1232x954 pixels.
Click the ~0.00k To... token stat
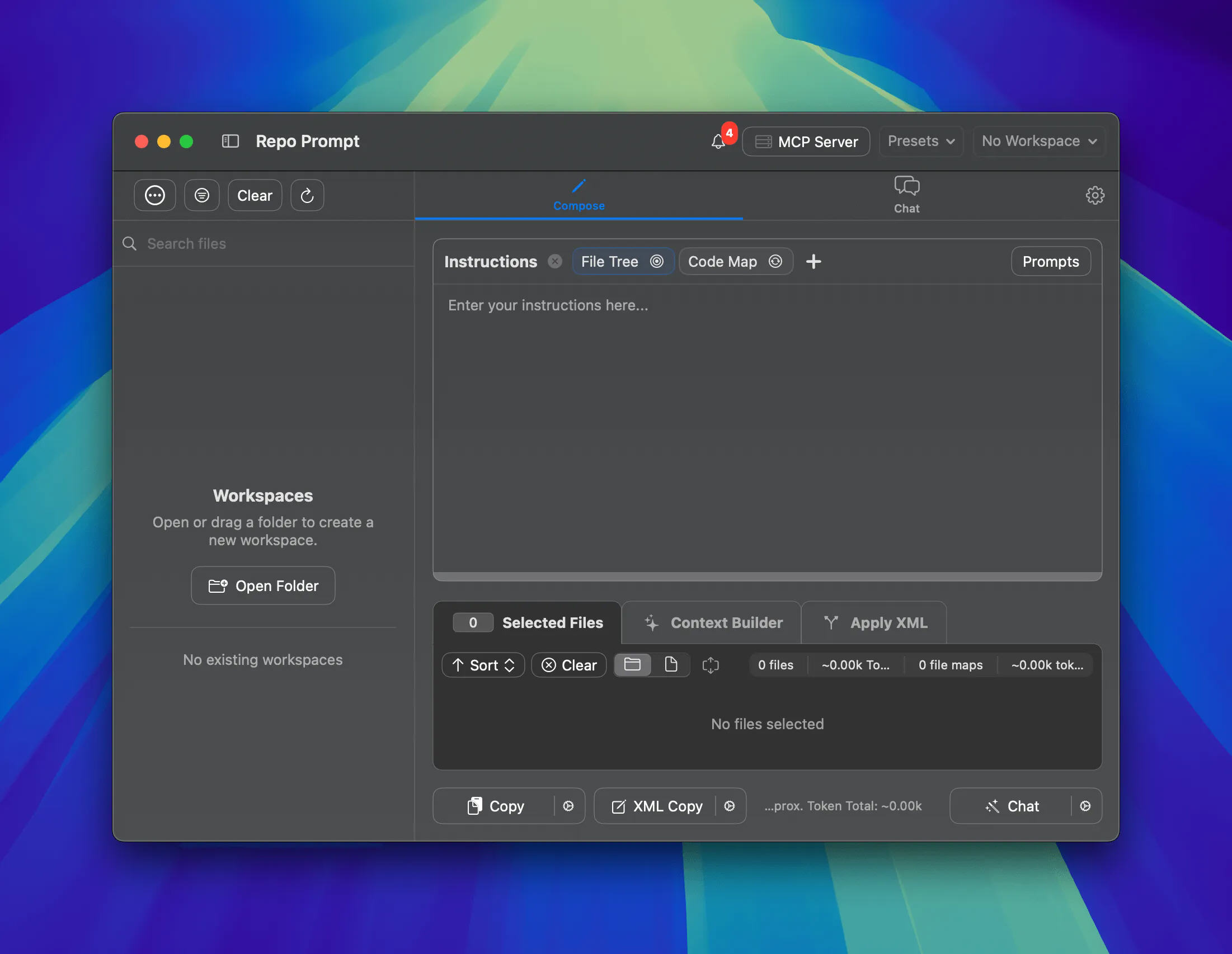pos(855,665)
